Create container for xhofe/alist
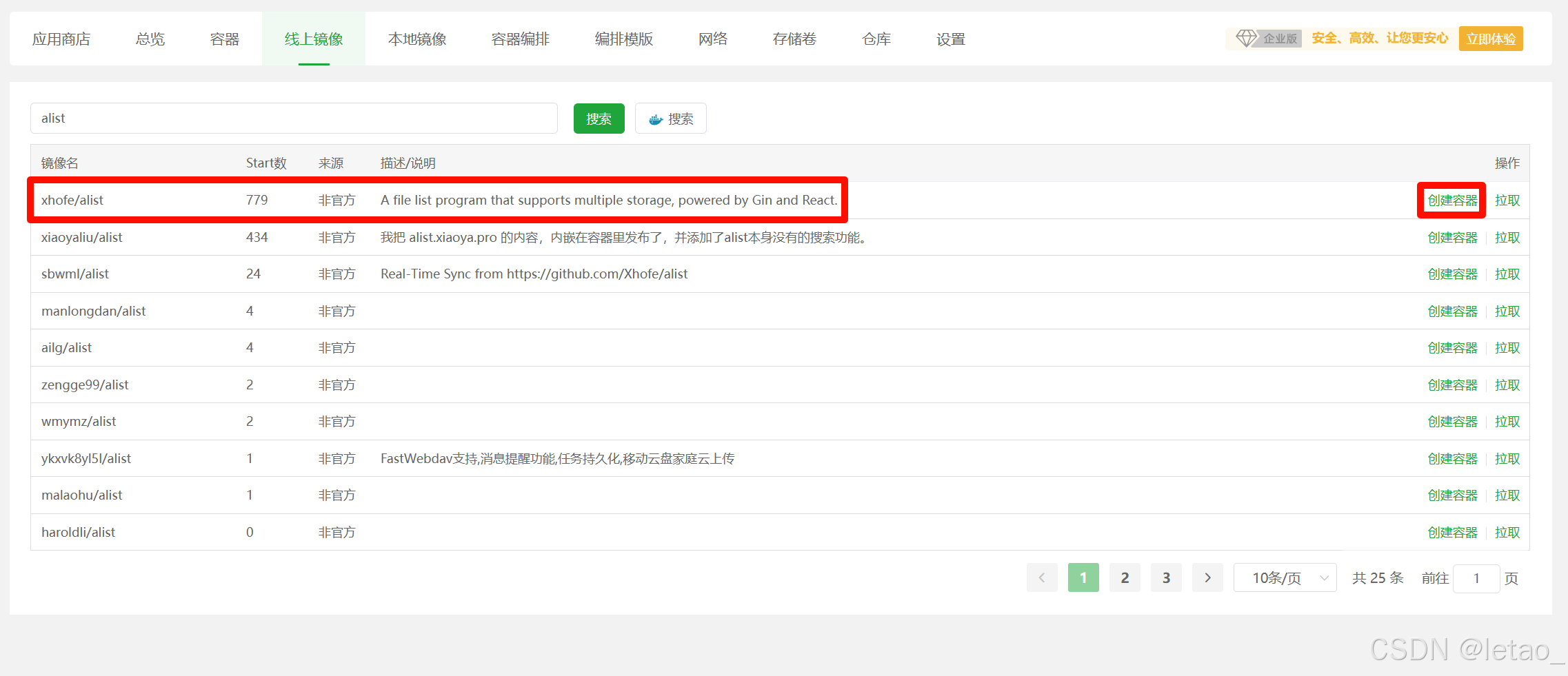This screenshot has height=676, width=1568. coord(1452,201)
